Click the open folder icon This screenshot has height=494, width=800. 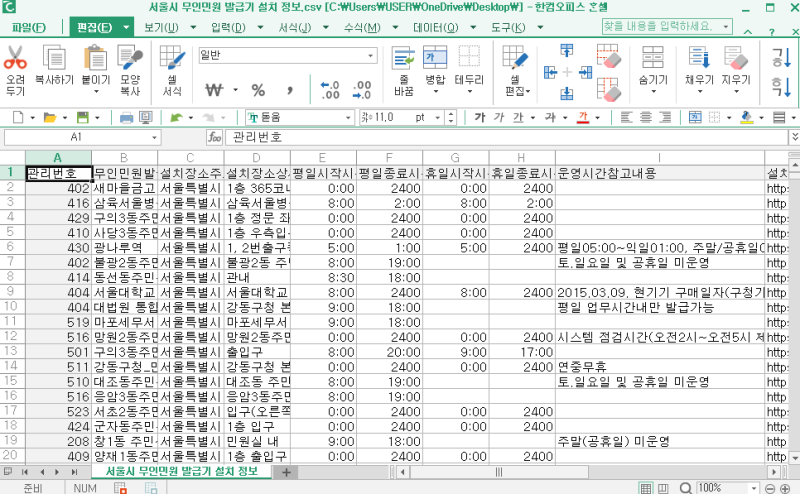point(49,117)
